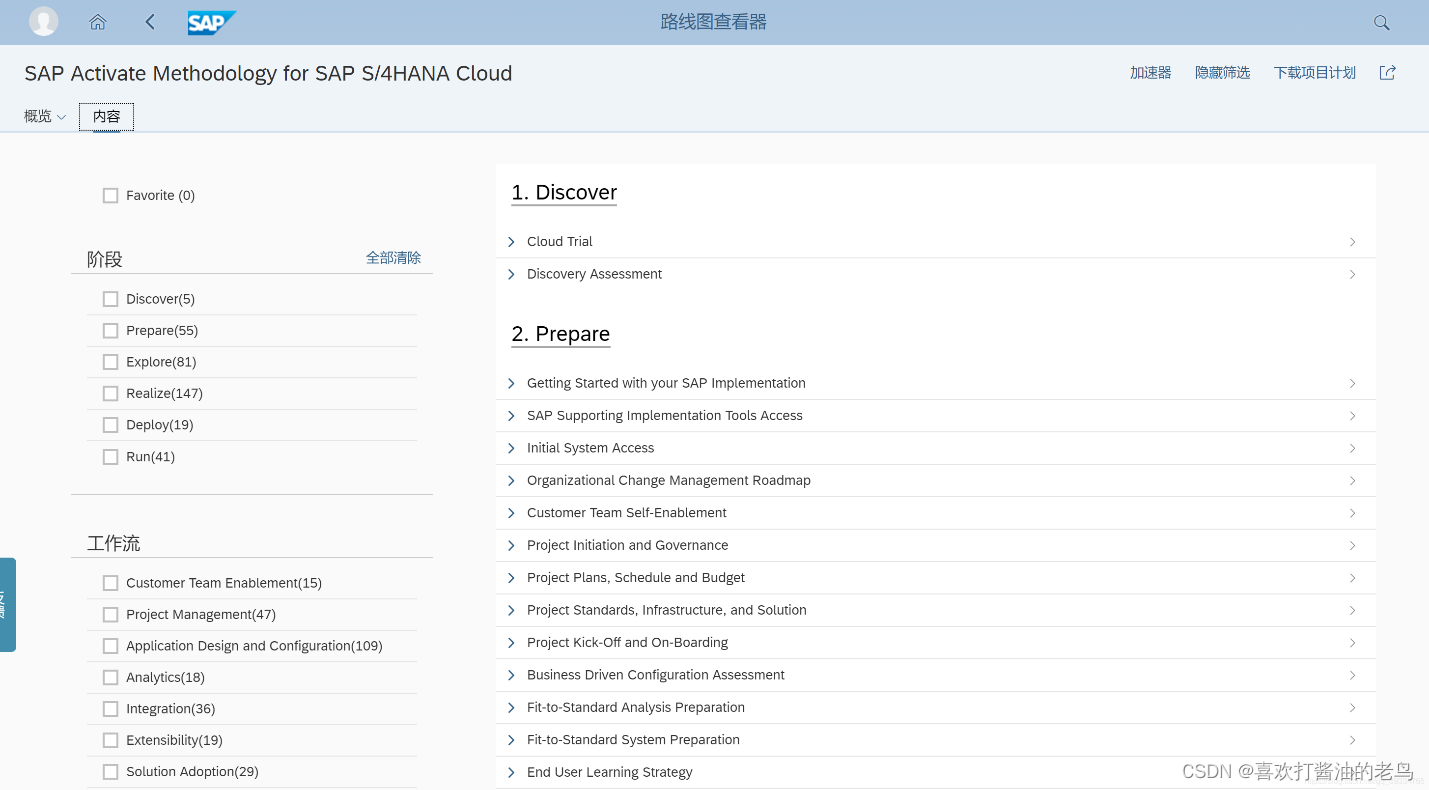
Task: Open Project Plans, Schedule and Budget right arrow
Action: click(1352, 578)
